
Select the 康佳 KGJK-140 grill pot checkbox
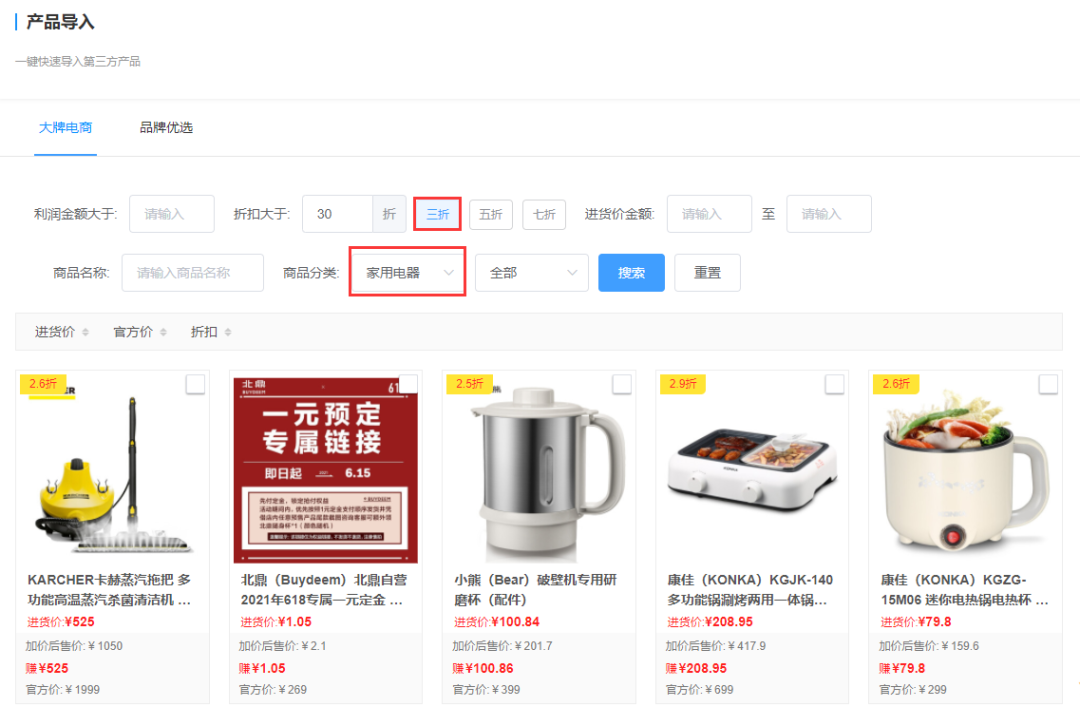pos(835,385)
